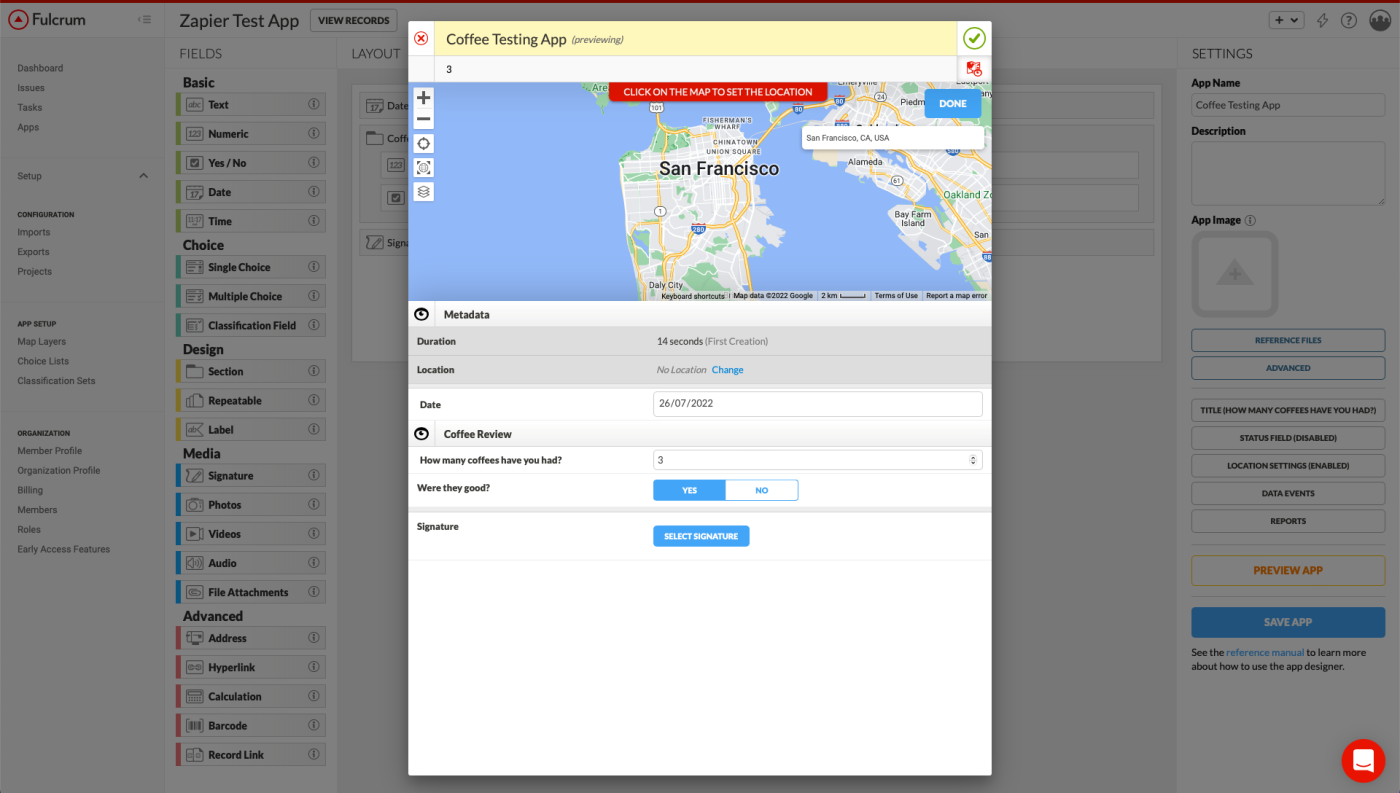
Task: Open the lightning bolt icon in header
Action: (1322, 20)
